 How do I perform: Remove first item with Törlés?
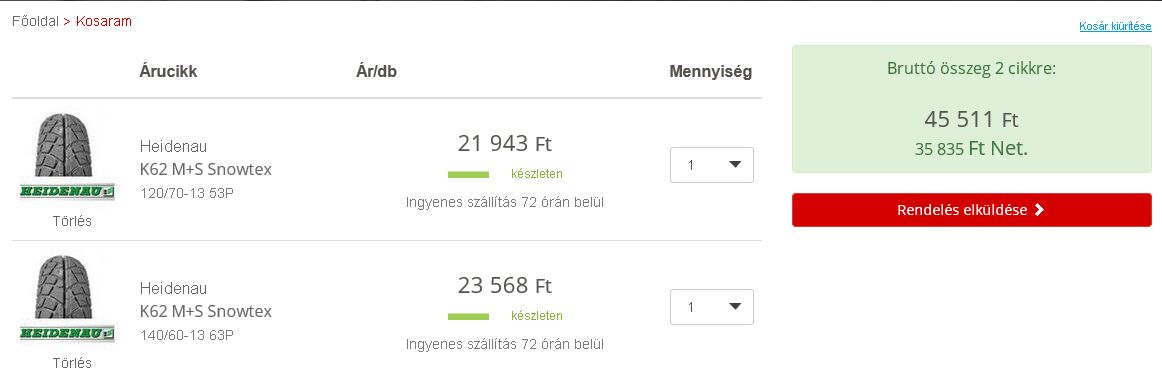click(x=72, y=221)
